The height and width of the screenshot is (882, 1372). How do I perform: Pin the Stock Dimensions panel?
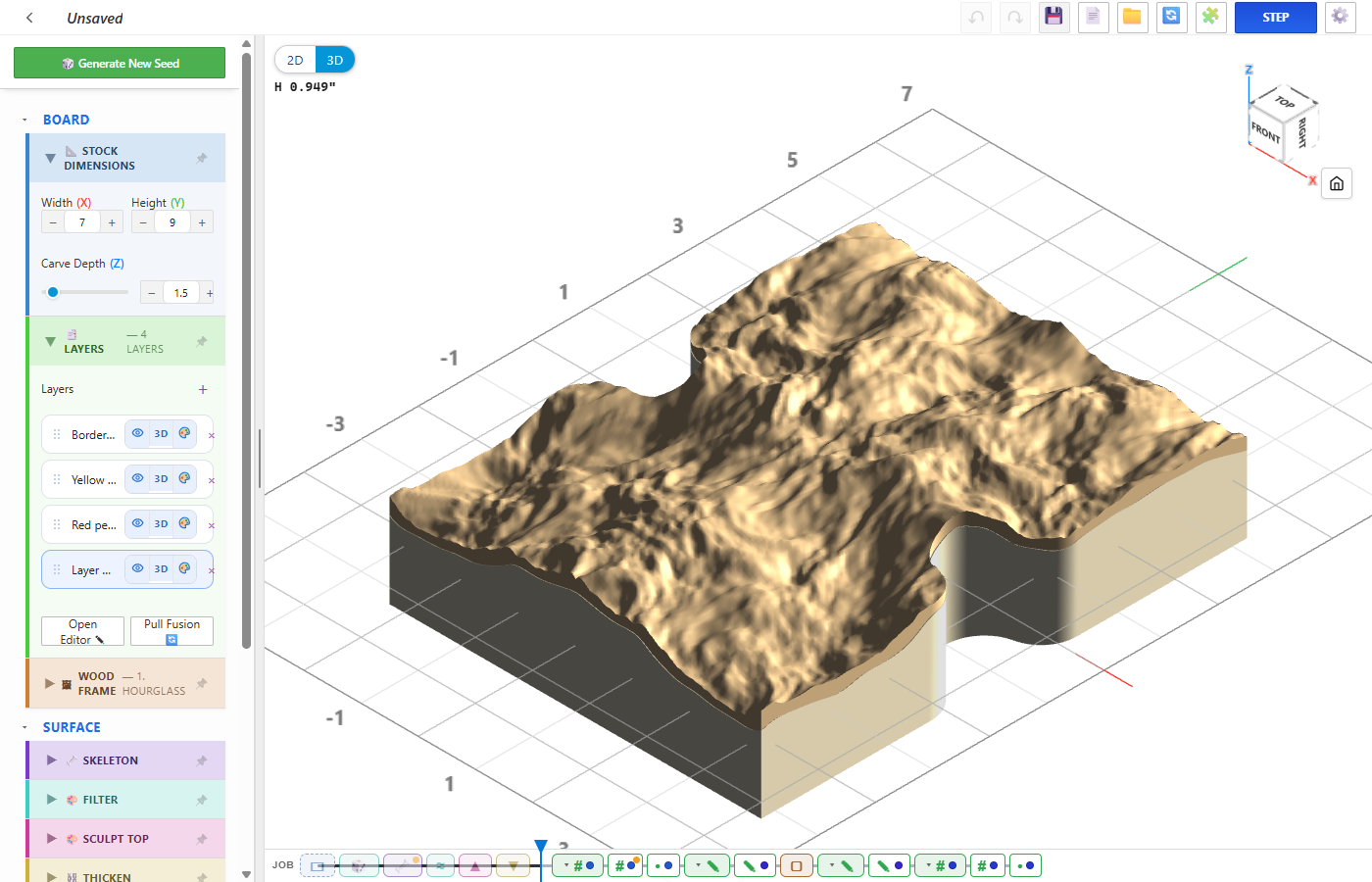point(202,158)
